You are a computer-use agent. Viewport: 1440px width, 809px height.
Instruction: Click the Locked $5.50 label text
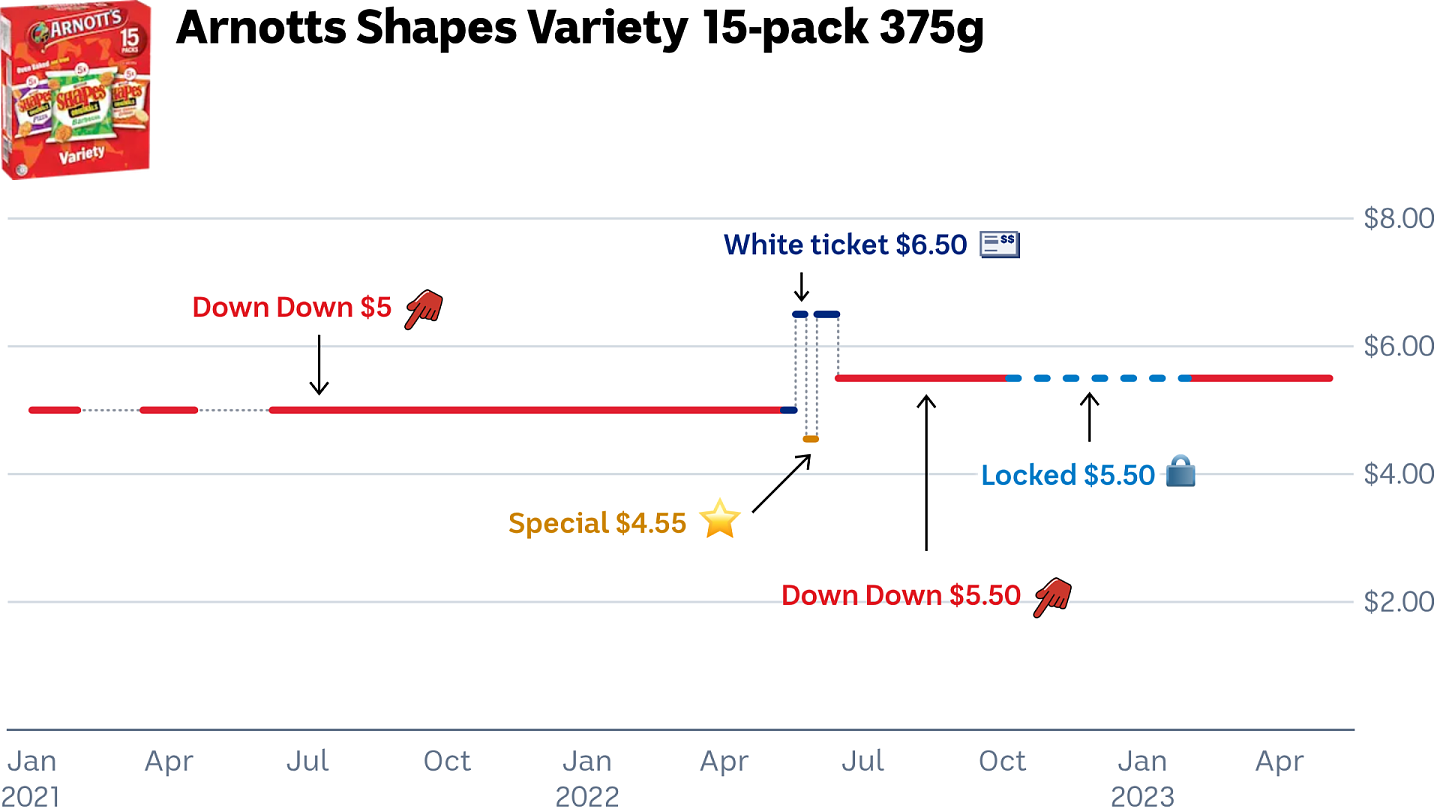[1068, 475]
